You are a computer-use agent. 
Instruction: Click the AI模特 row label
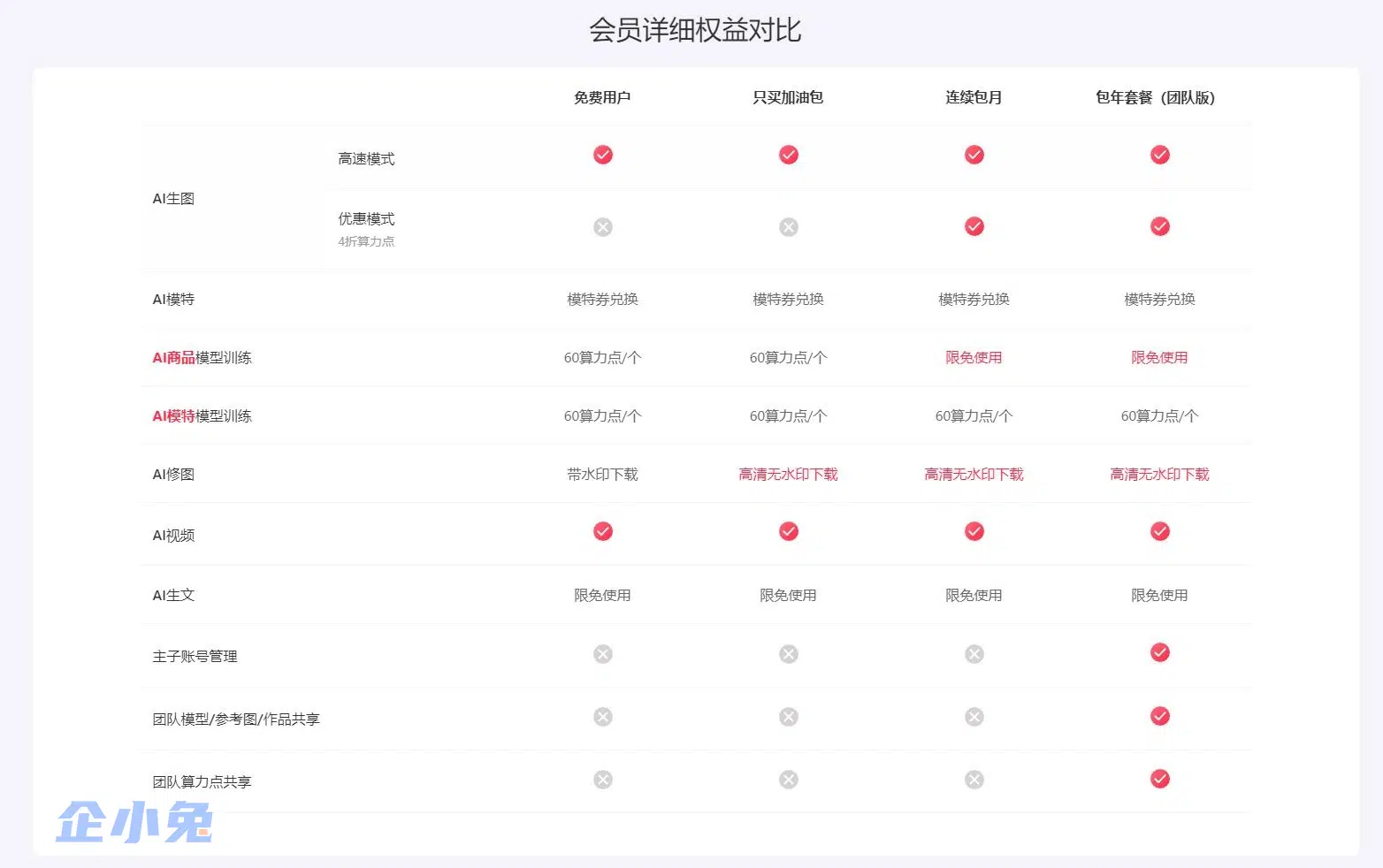[173, 300]
